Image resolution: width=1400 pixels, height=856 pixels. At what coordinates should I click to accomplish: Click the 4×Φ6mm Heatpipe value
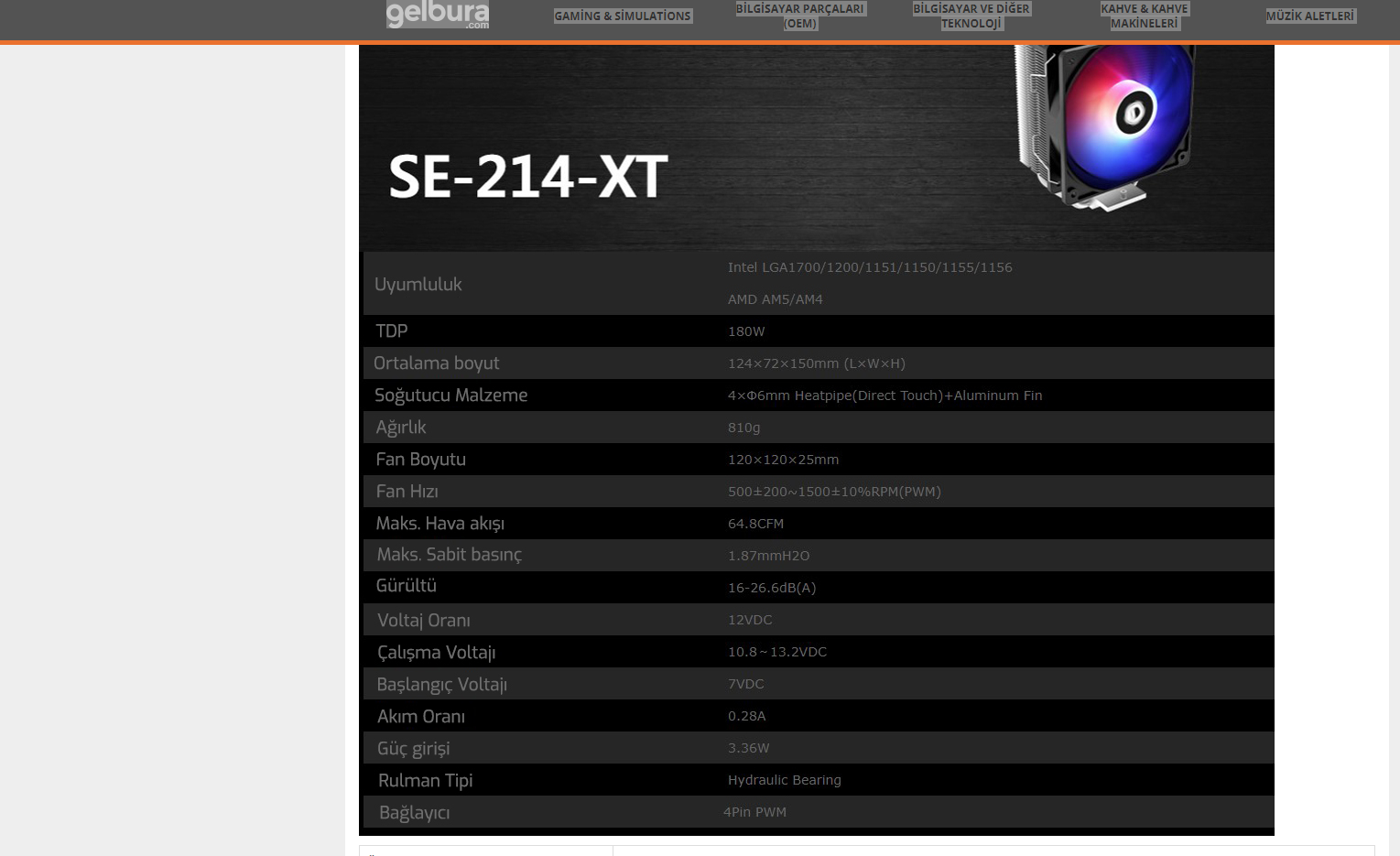885,395
